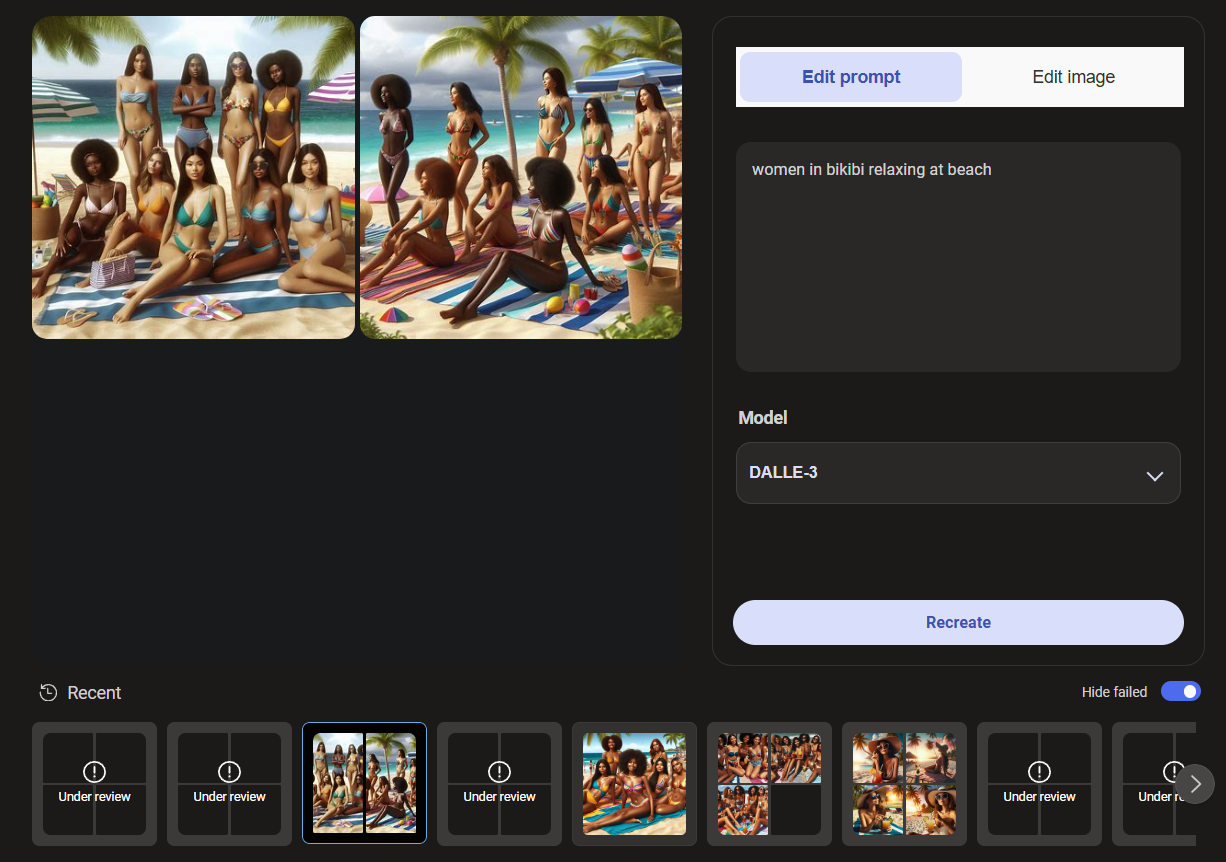Select the four-image sunset recent thumbnail
1226x862 pixels.
[905, 783]
